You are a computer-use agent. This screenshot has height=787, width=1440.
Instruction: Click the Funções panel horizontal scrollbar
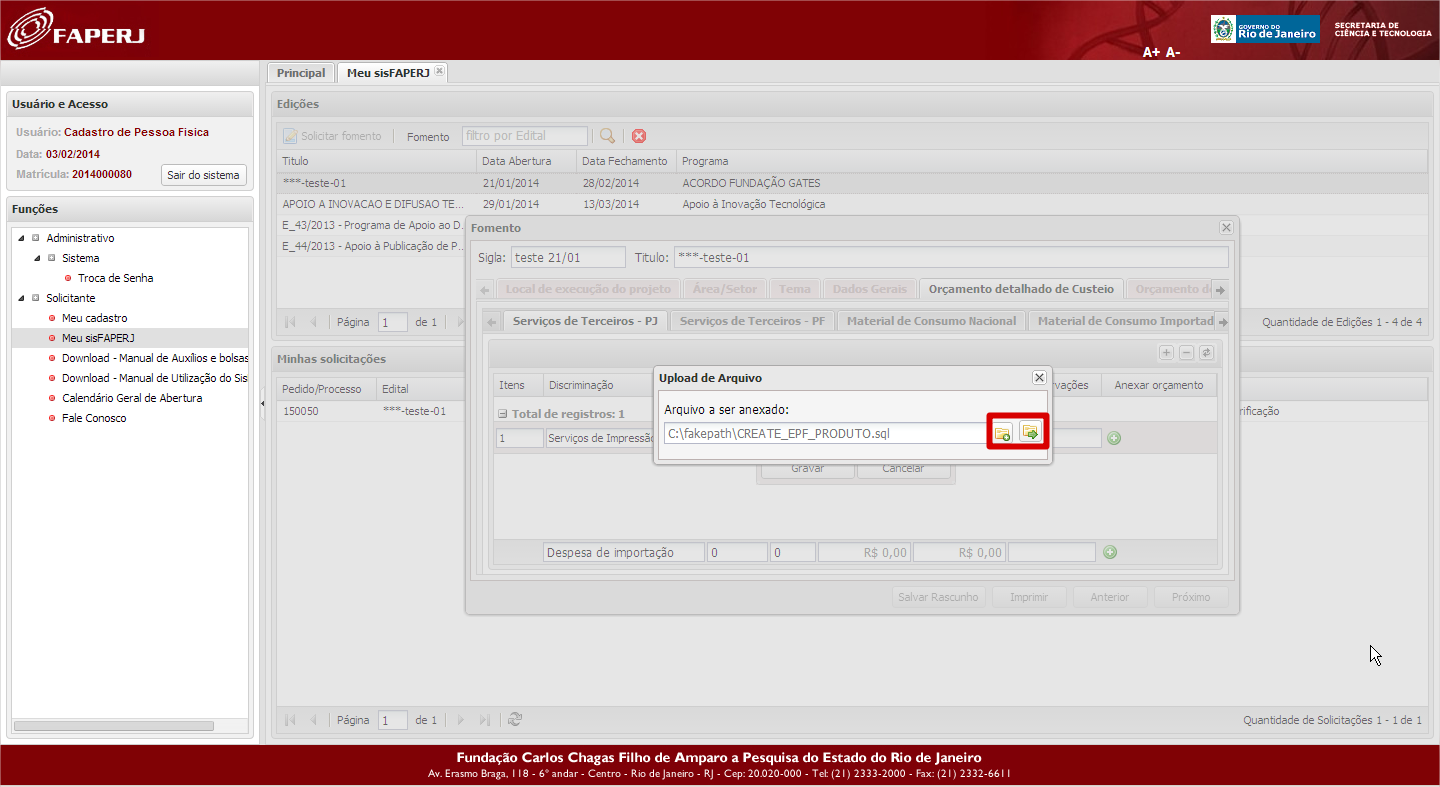coord(113,726)
